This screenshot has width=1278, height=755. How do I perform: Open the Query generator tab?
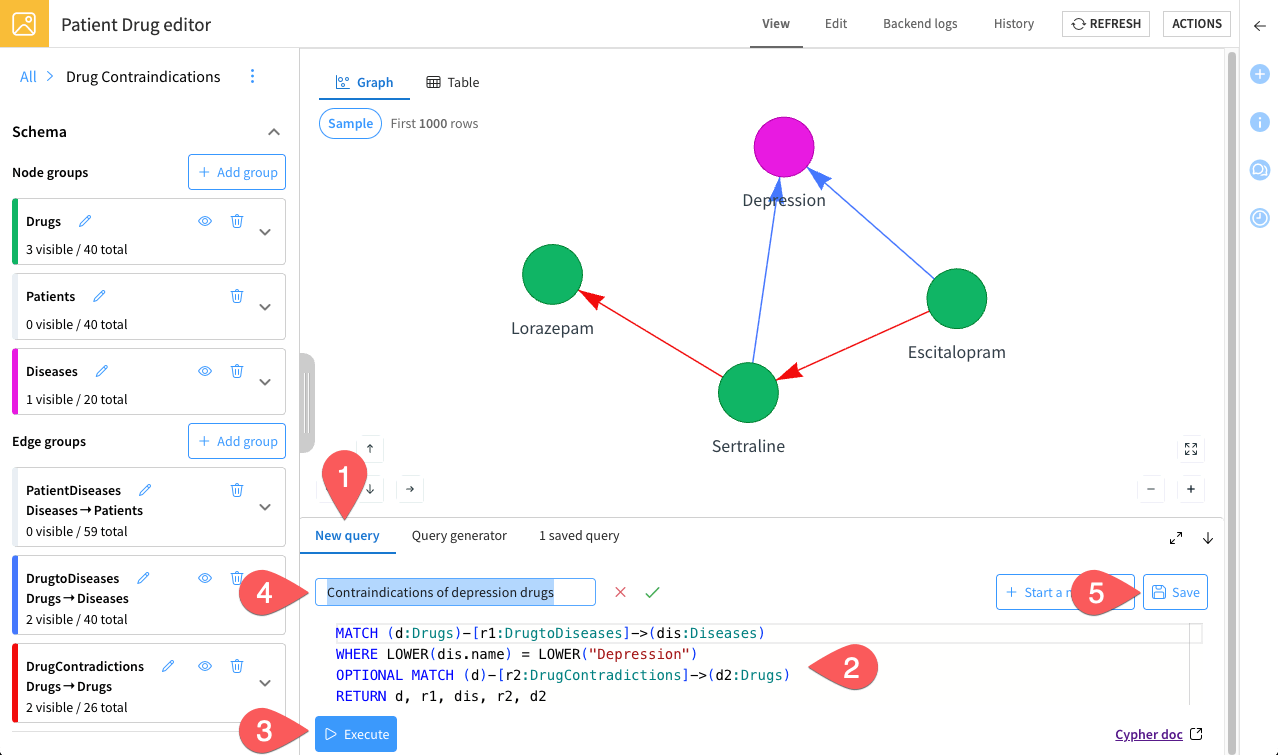459,536
